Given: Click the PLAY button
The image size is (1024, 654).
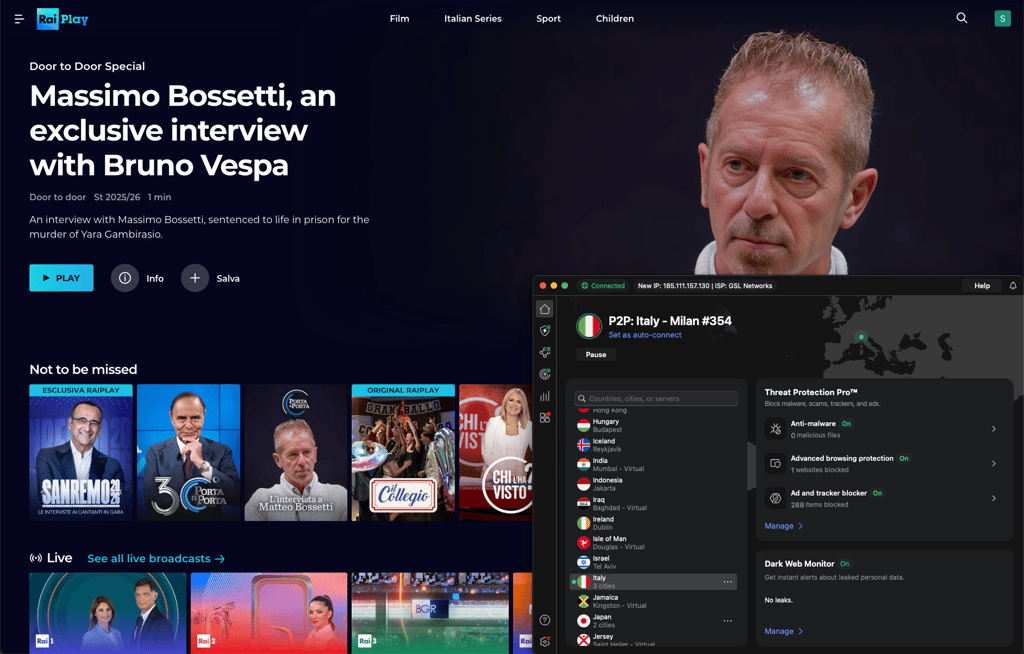Looking at the screenshot, I should click(61, 278).
